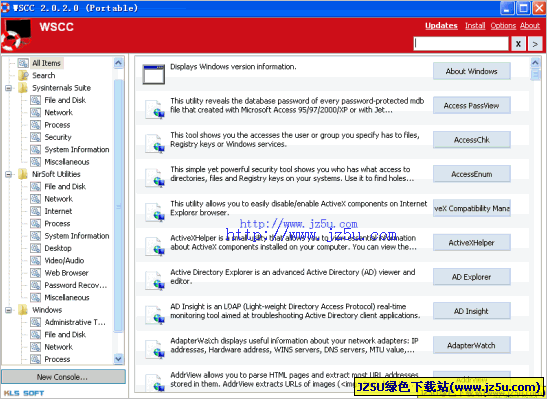Click the AddrView row file icon
This screenshot has height=399, width=547.
pos(155,382)
